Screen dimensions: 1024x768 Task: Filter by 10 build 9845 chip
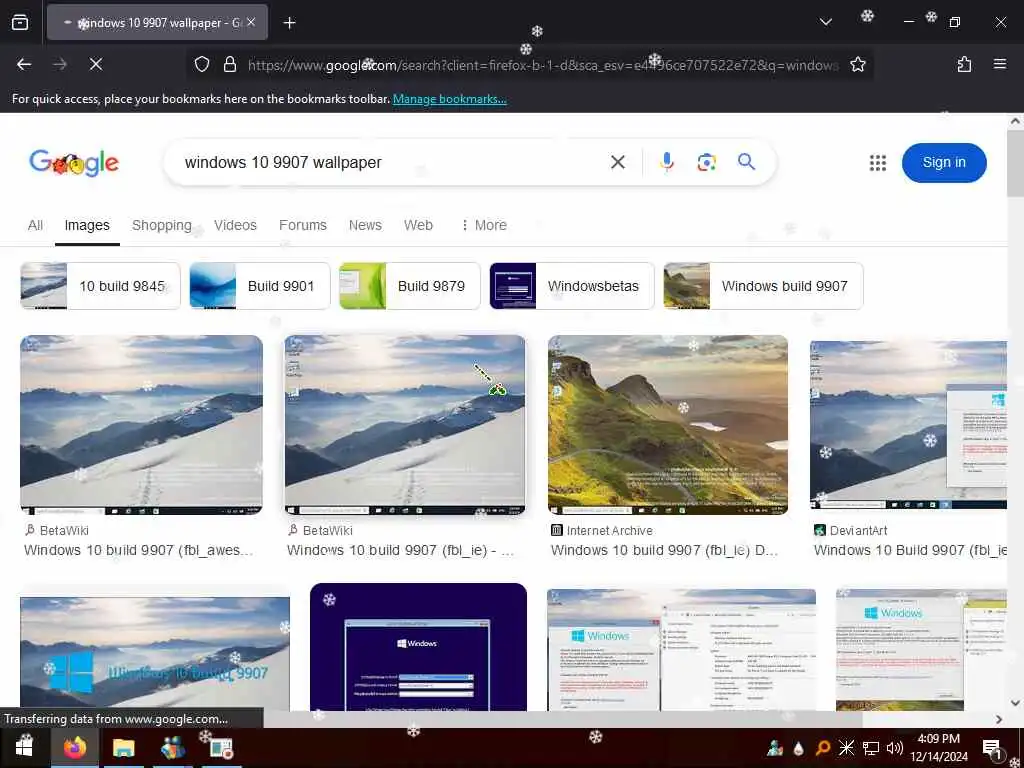click(x=101, y=286)
